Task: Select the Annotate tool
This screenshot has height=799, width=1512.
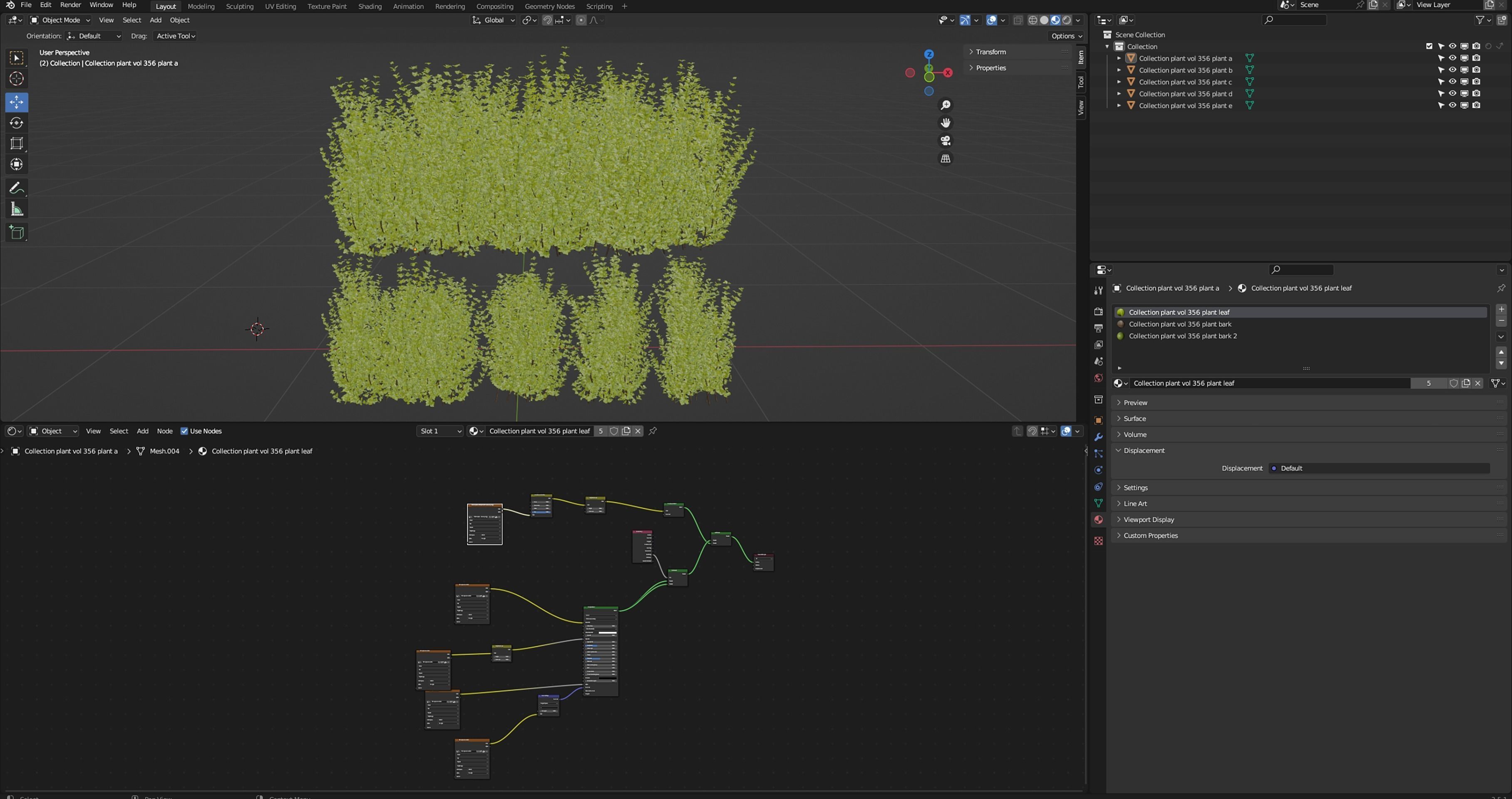Action: point(16,188)
